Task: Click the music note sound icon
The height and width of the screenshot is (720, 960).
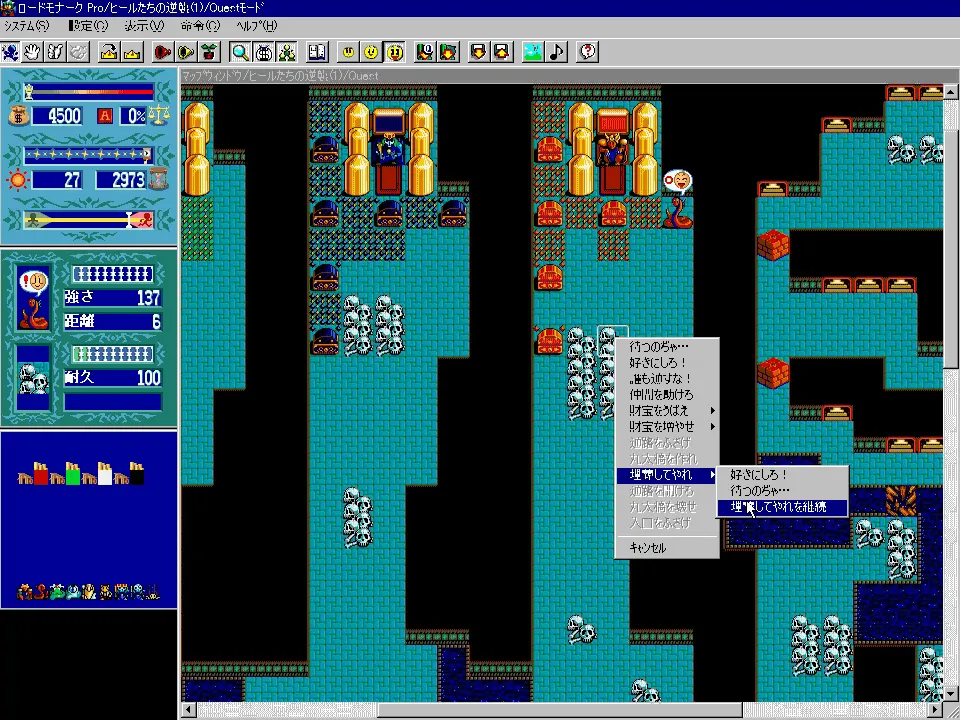Action: tap(557, 51)
